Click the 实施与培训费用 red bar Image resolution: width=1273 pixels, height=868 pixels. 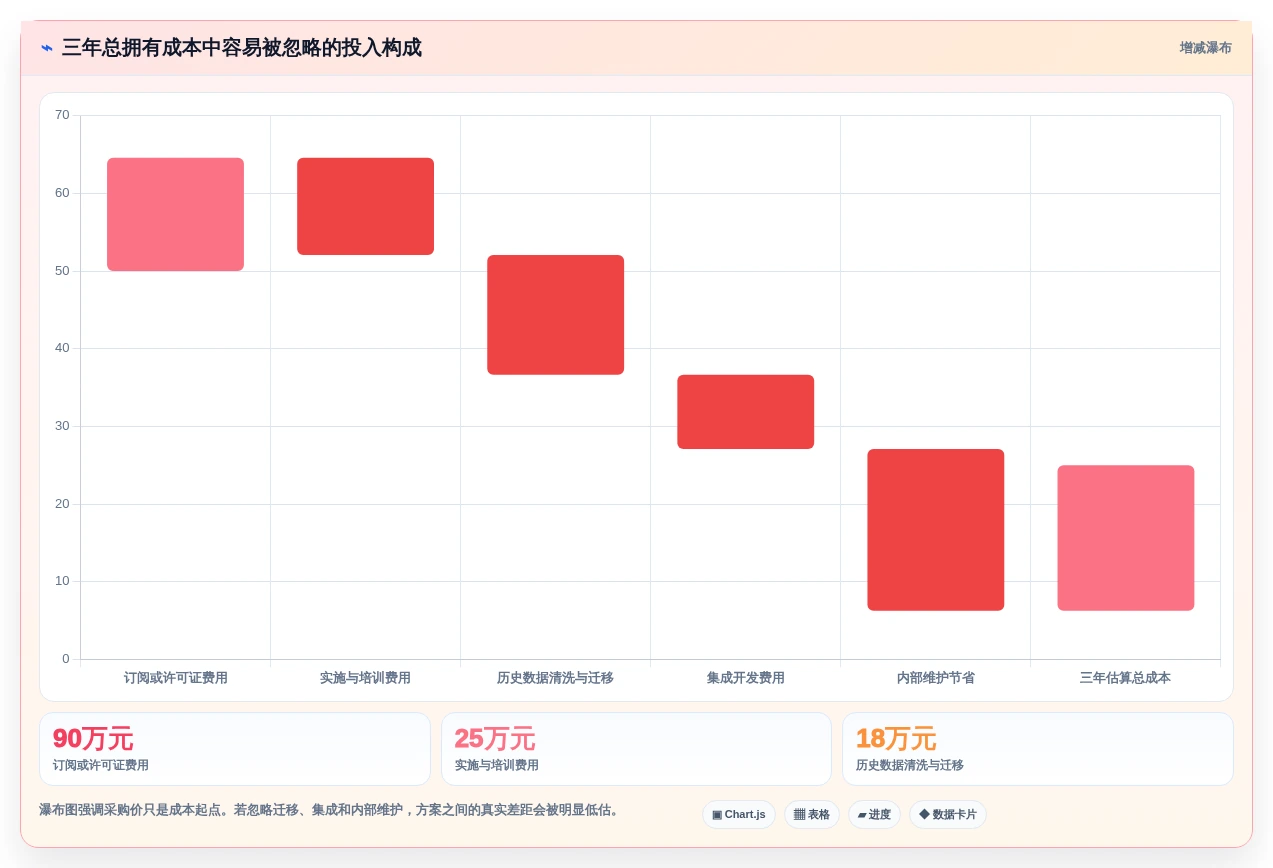[366, 206]
